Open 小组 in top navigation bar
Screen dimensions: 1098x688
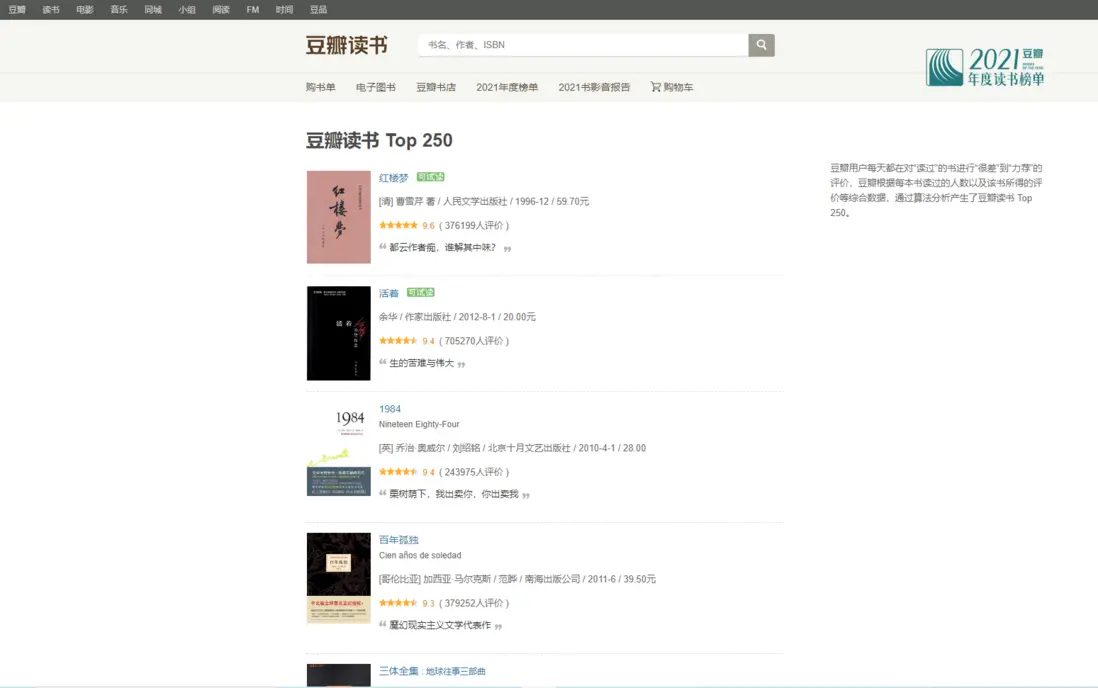pos(187,10)
